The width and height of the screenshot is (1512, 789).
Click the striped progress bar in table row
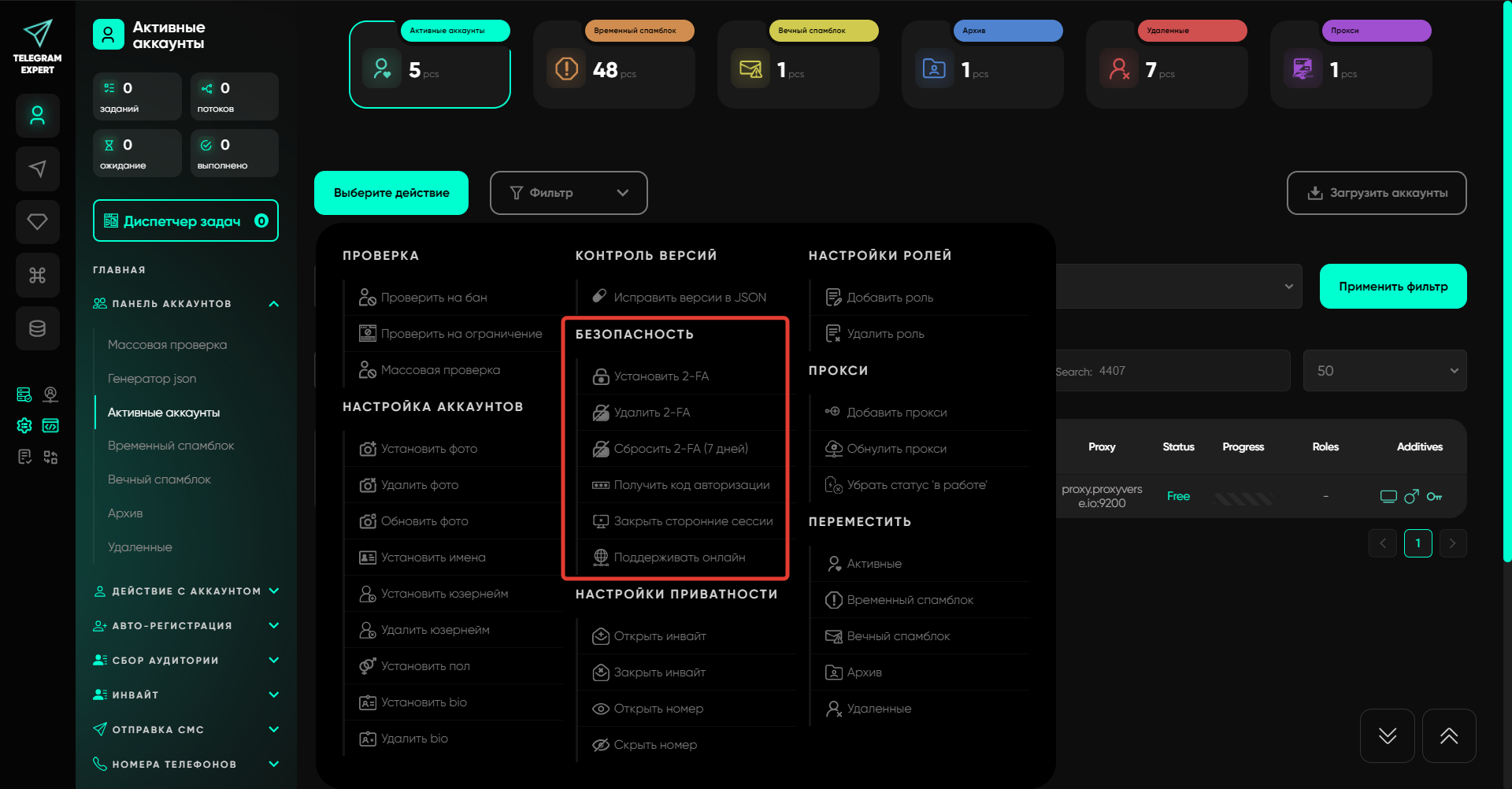(1243, 498)
